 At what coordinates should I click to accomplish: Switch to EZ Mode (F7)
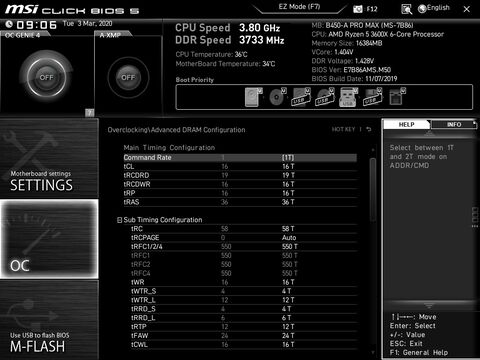299,7
